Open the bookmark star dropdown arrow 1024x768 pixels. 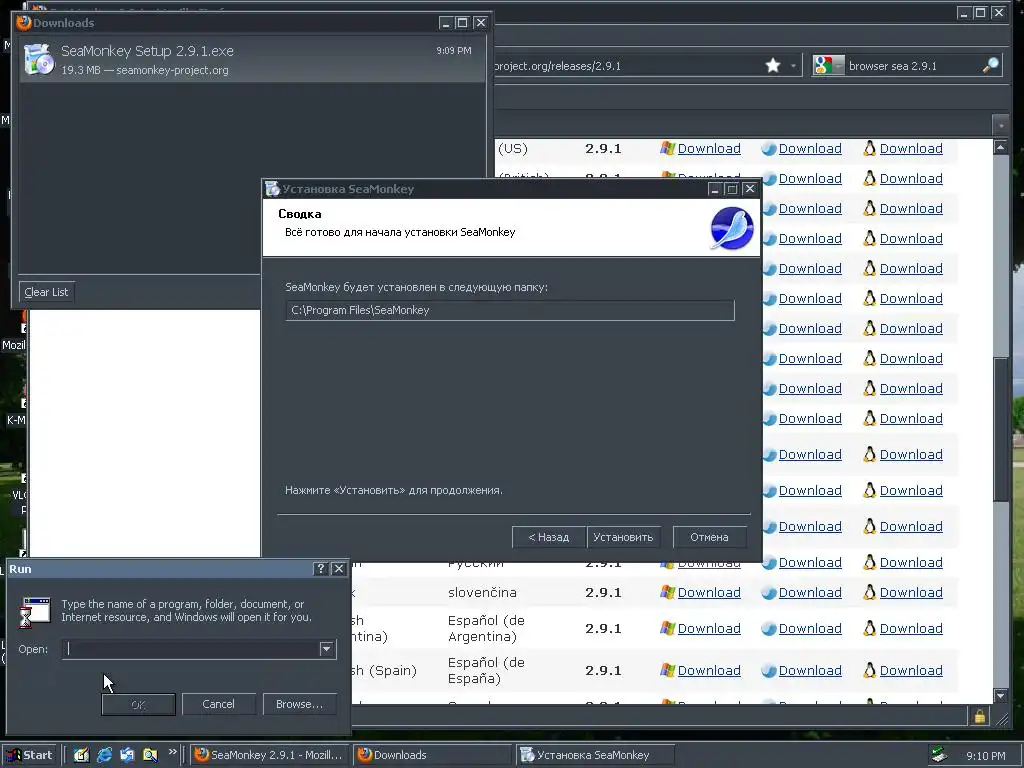point(793,66)
